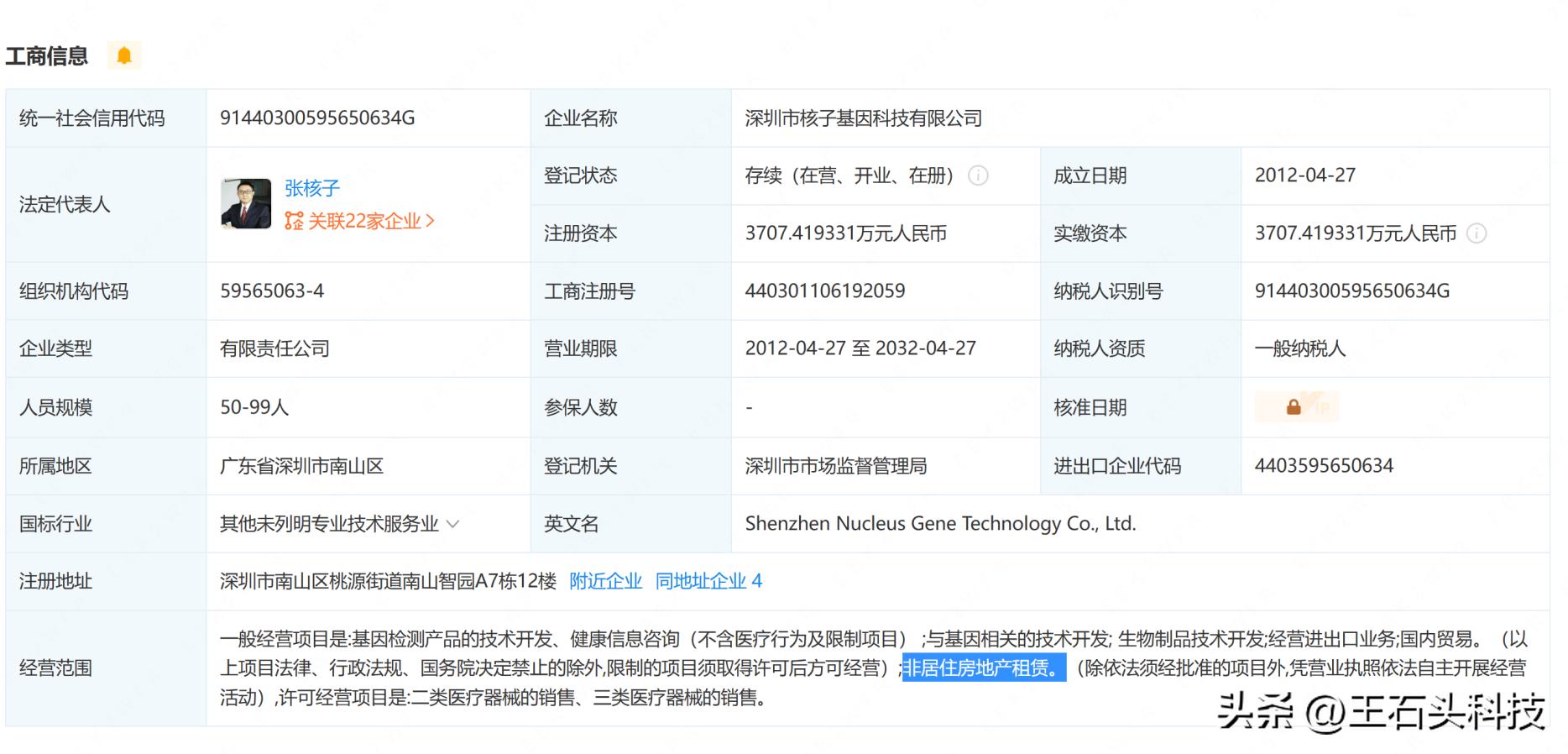The image size is (1568, 754).
Task: Click the 工商信息 section heading
Action: tap(47, 56)
